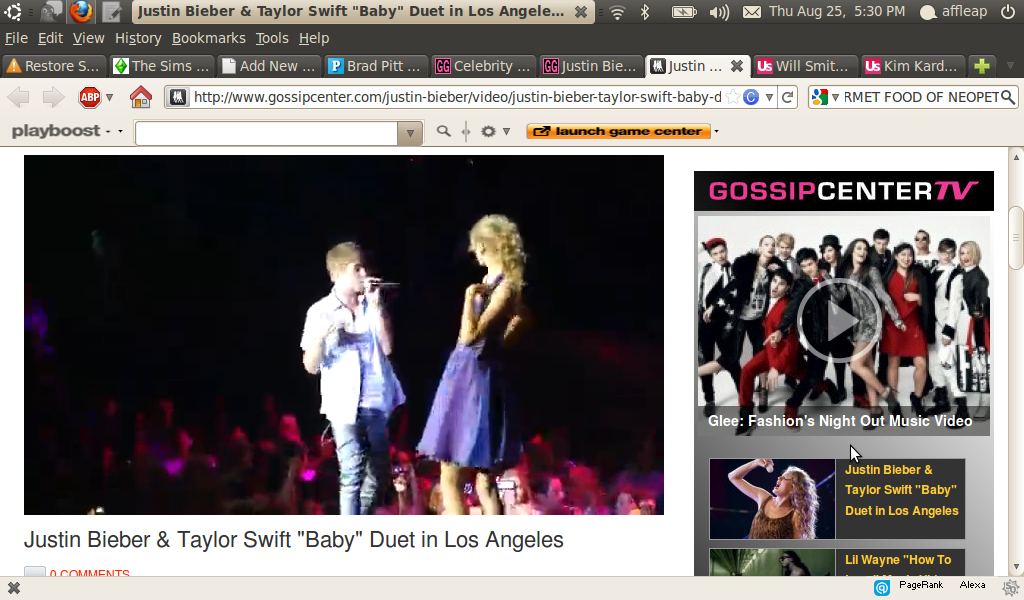This screenshot has height=600, width=1024.
Task: Open the list all tabs dropdown
Action: [x=1010, y=65]
